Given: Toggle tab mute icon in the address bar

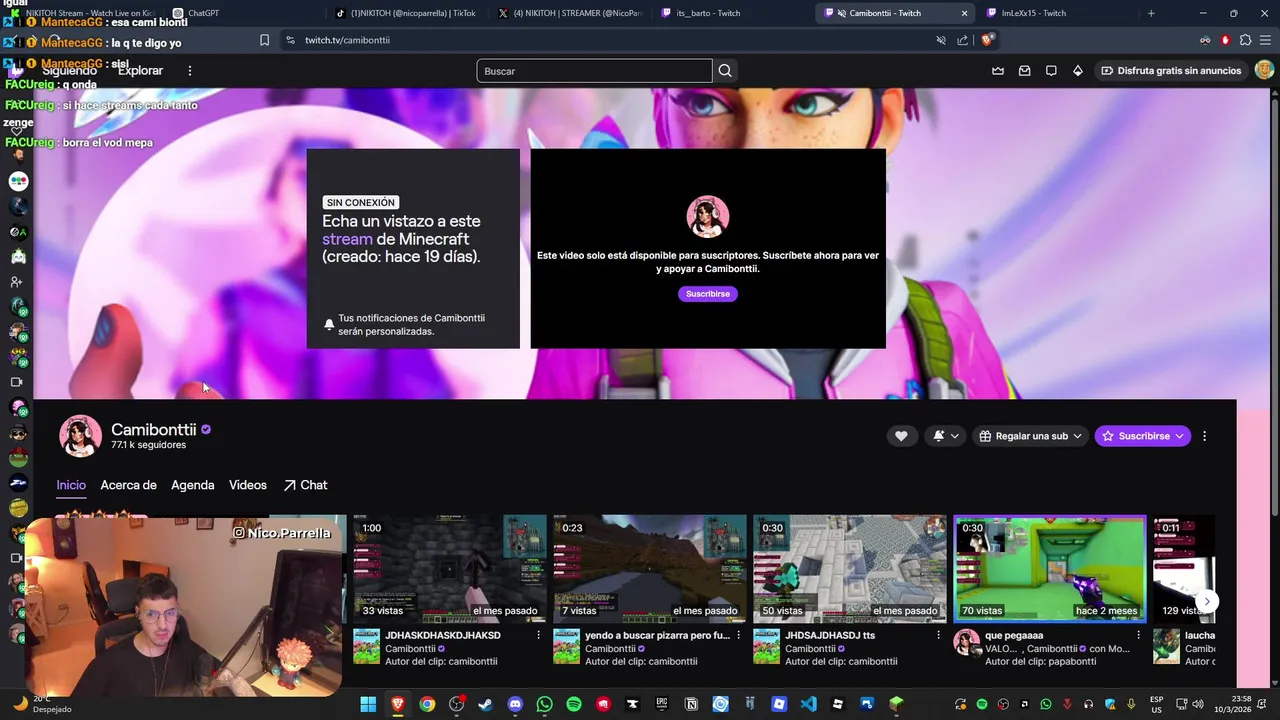Looking at the screenshot, I should coord(941,40).
